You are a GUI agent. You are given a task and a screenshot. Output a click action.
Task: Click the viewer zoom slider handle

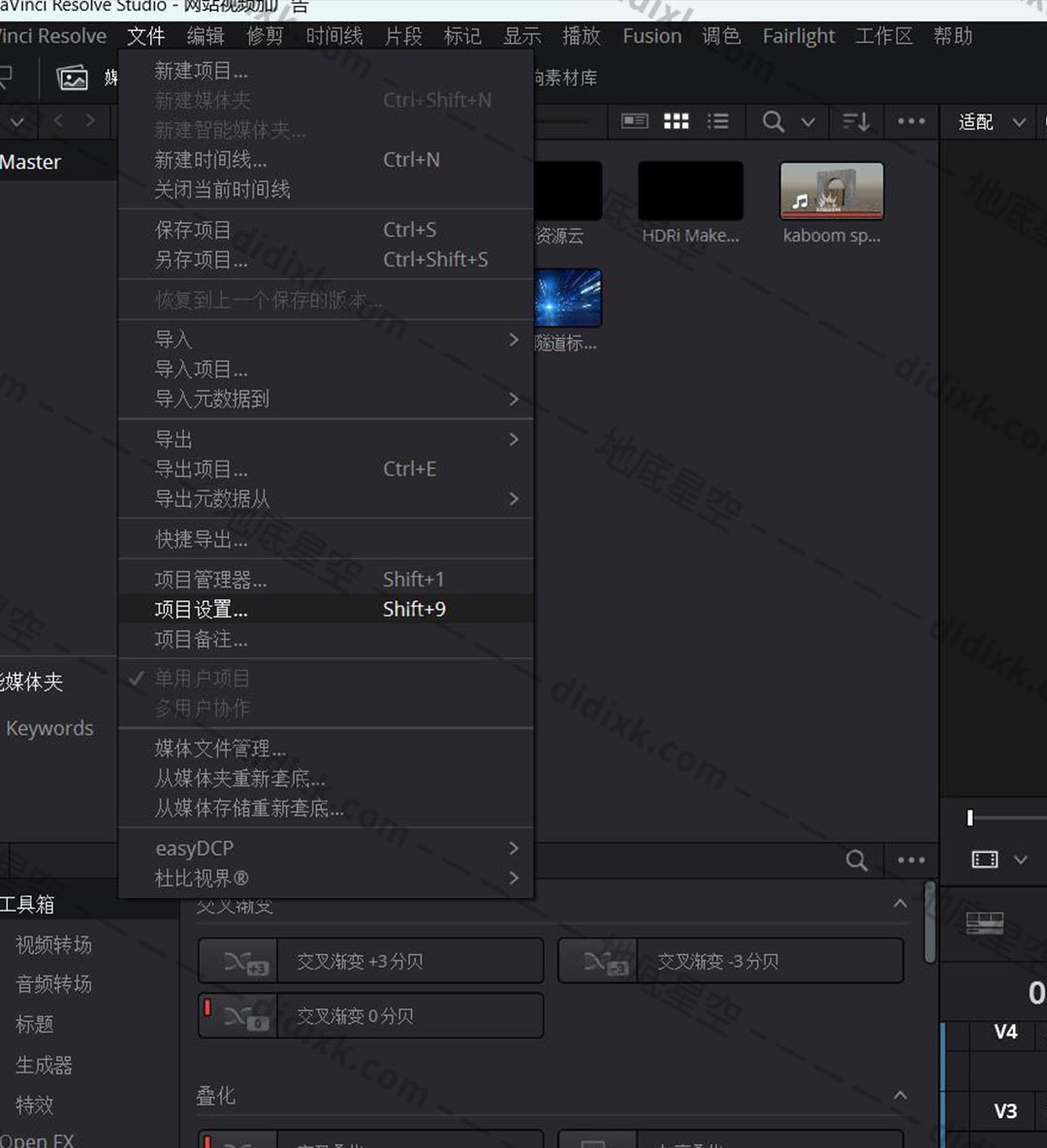coord(970,817)
